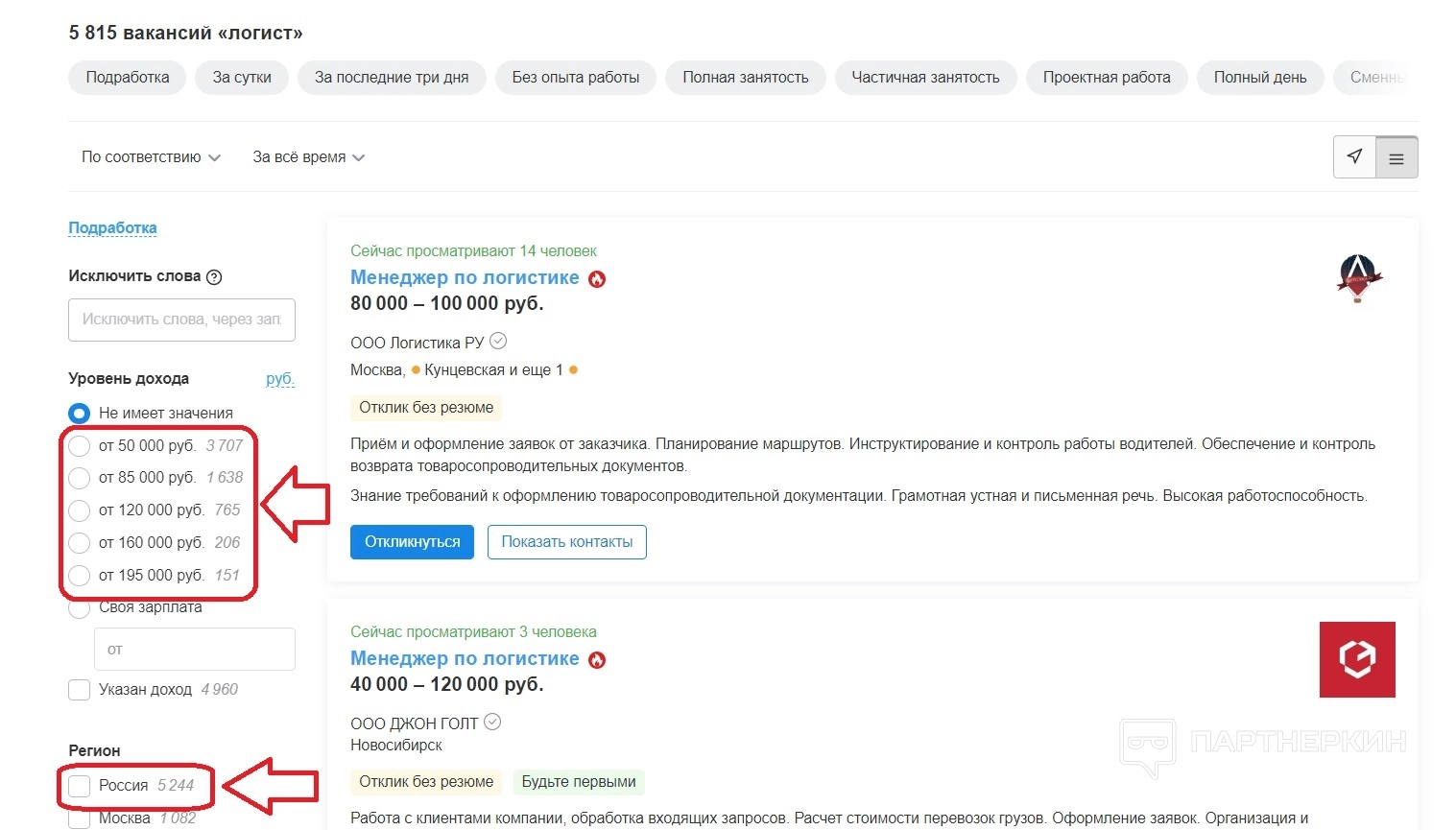Change currency via the руб. selector
The height and width of the screenshot is (830, 1456).
(279, 379)
